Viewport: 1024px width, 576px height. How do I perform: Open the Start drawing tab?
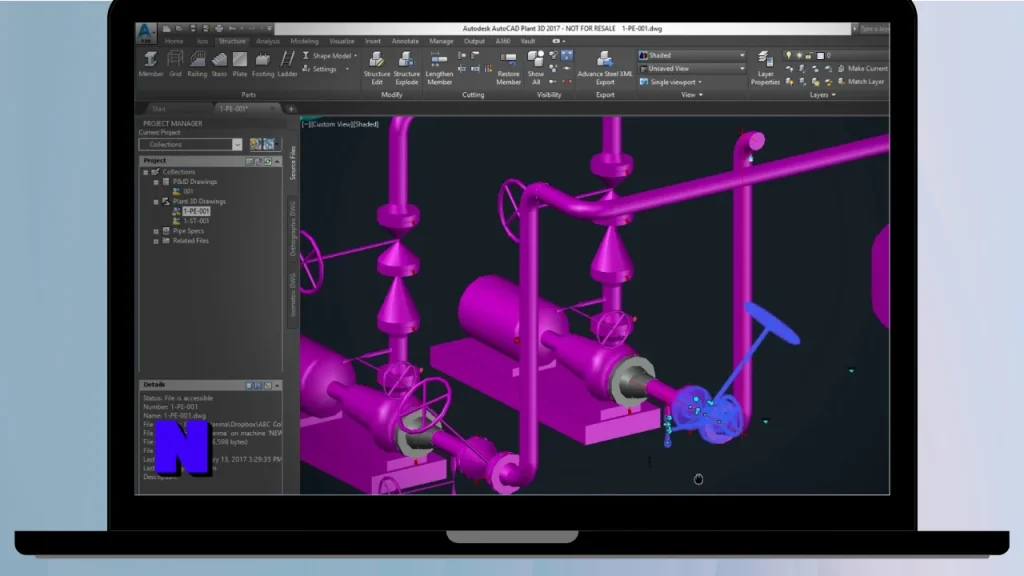pos(159,109)
